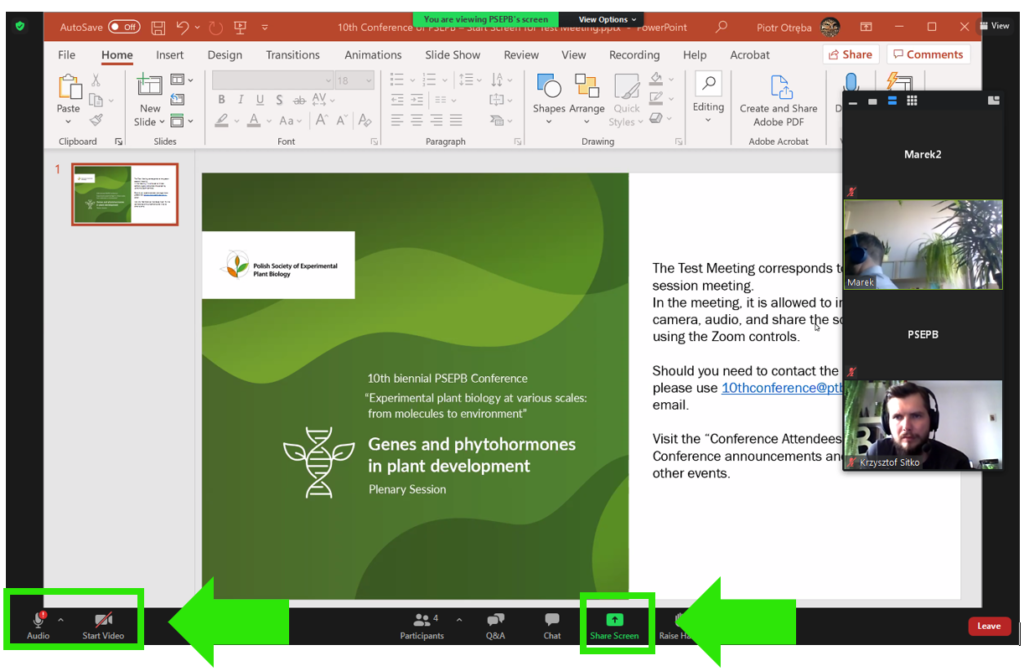Click the Paste clipboard icon
The width and height of the screenshot is (1024, 671).
(x=69, y=87)
